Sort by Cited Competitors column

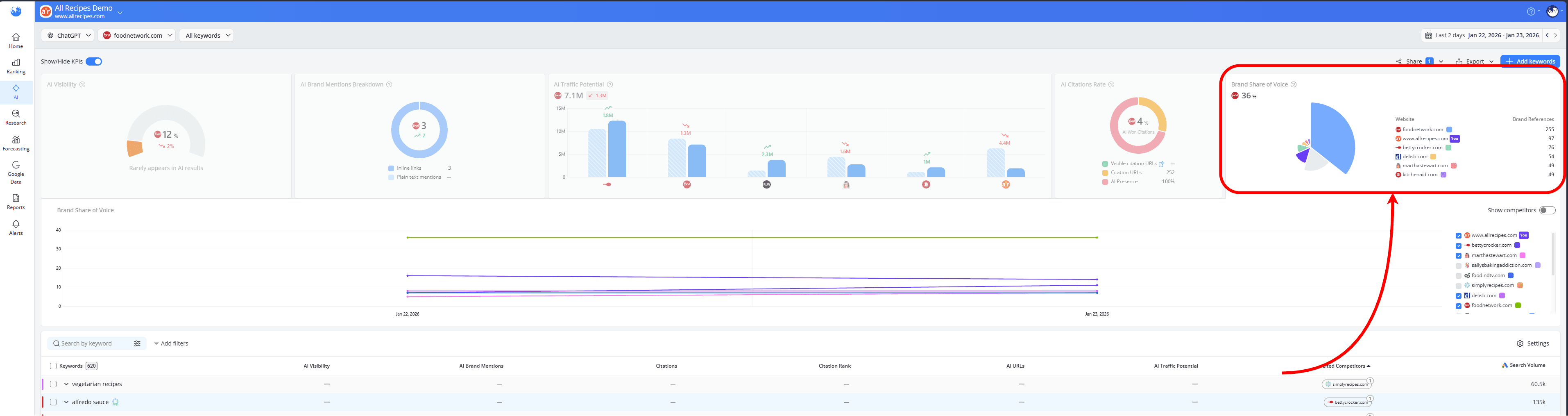pos(1346,366)
